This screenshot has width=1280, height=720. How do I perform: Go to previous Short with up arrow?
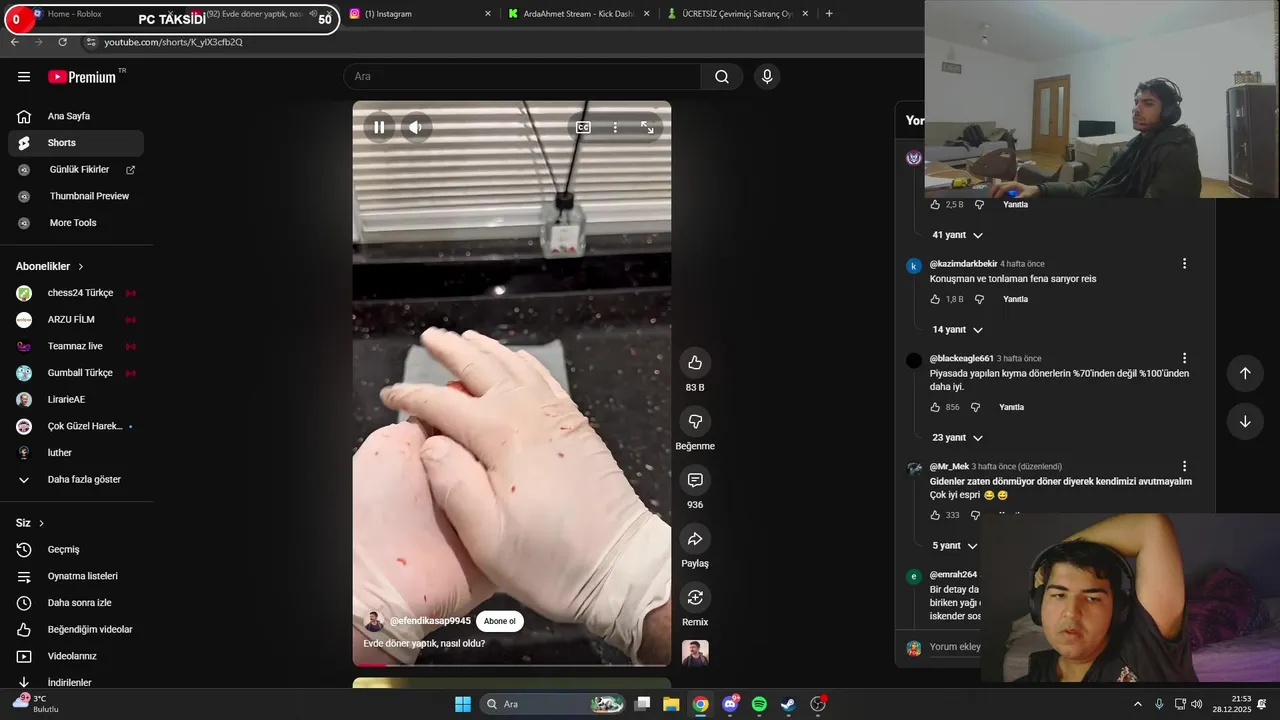point(1245,373)
